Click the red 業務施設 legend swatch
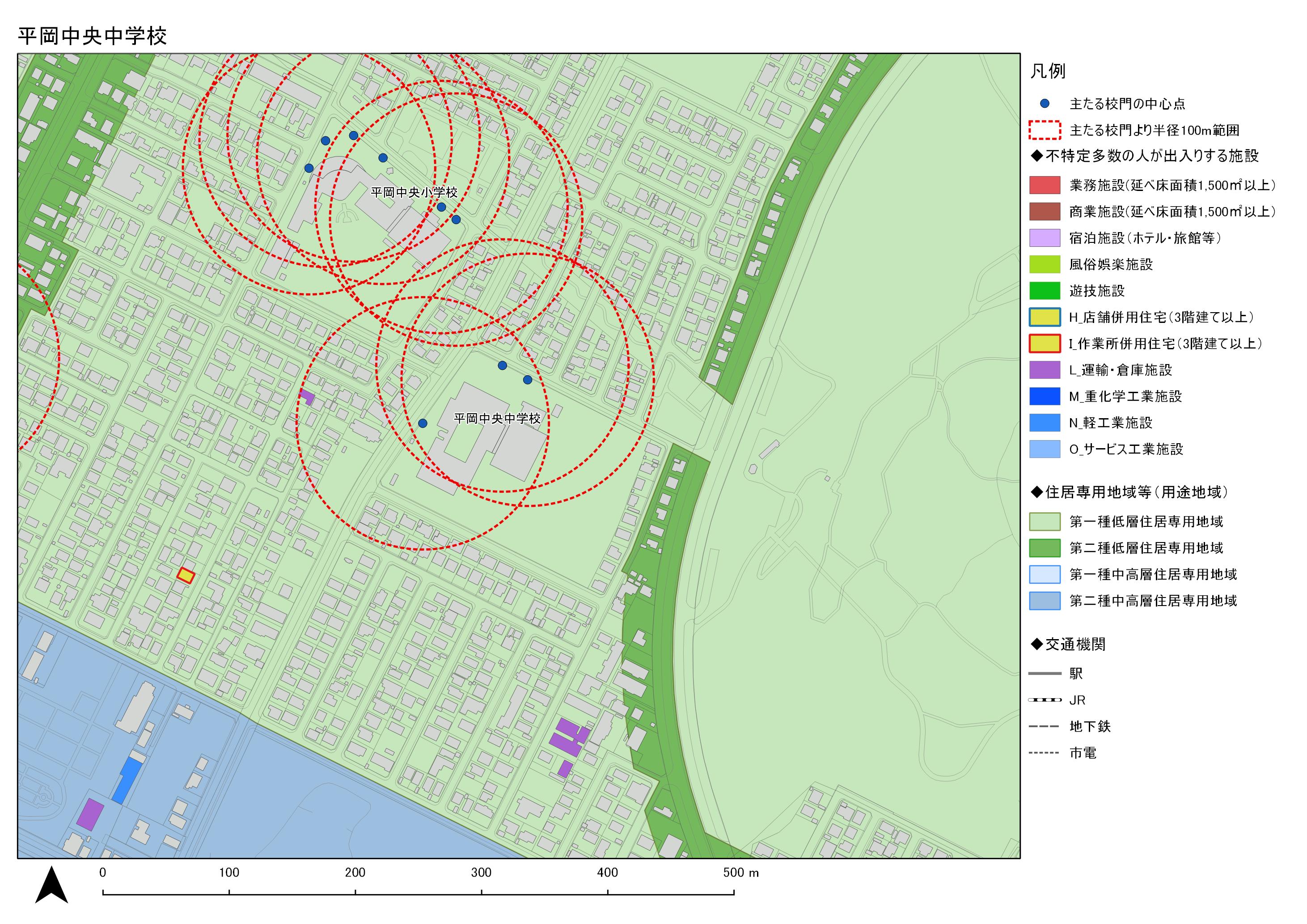This screenshot has width=1307, height=924. pyautogui.click(x=1045, y=185)
